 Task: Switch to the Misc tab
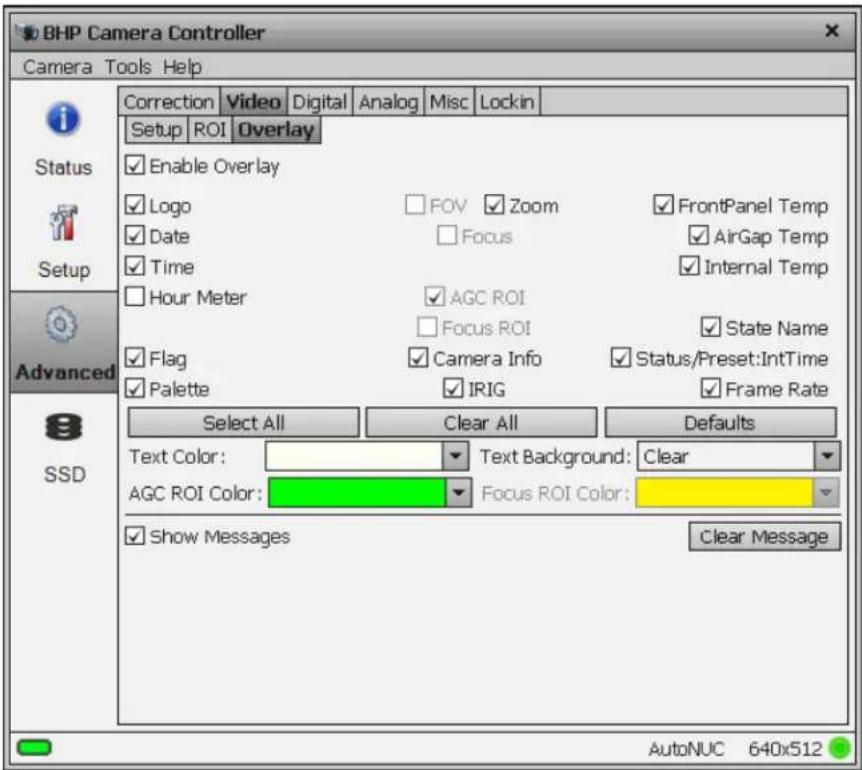click(x=449, y=102)
